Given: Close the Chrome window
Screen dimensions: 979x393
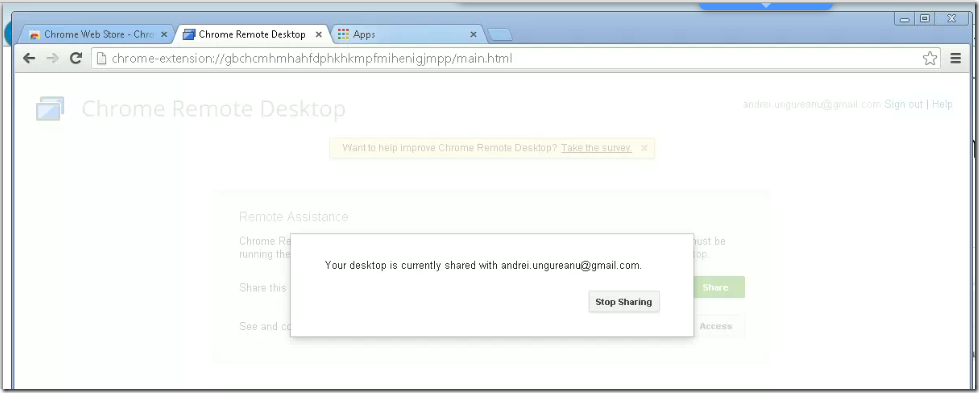Looking at the screenshot, I should [952, 19].
